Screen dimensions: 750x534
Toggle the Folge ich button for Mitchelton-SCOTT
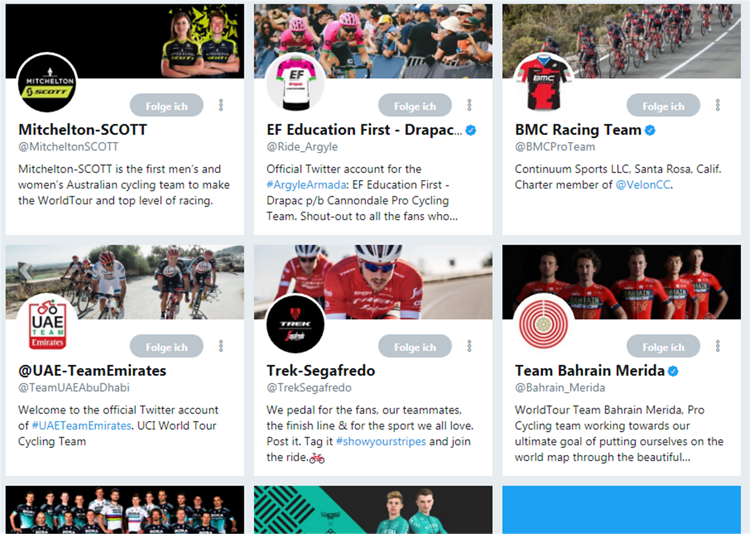point(166,105)
